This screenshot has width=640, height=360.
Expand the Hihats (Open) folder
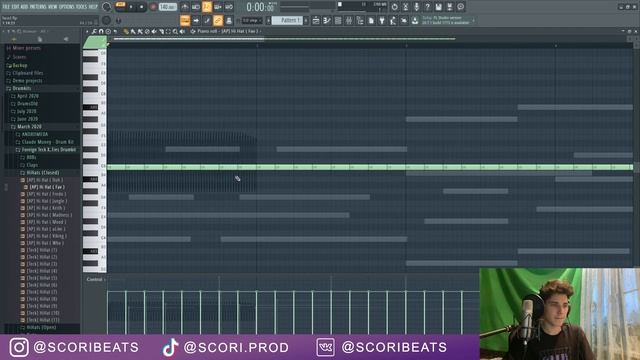pos(41,327)
